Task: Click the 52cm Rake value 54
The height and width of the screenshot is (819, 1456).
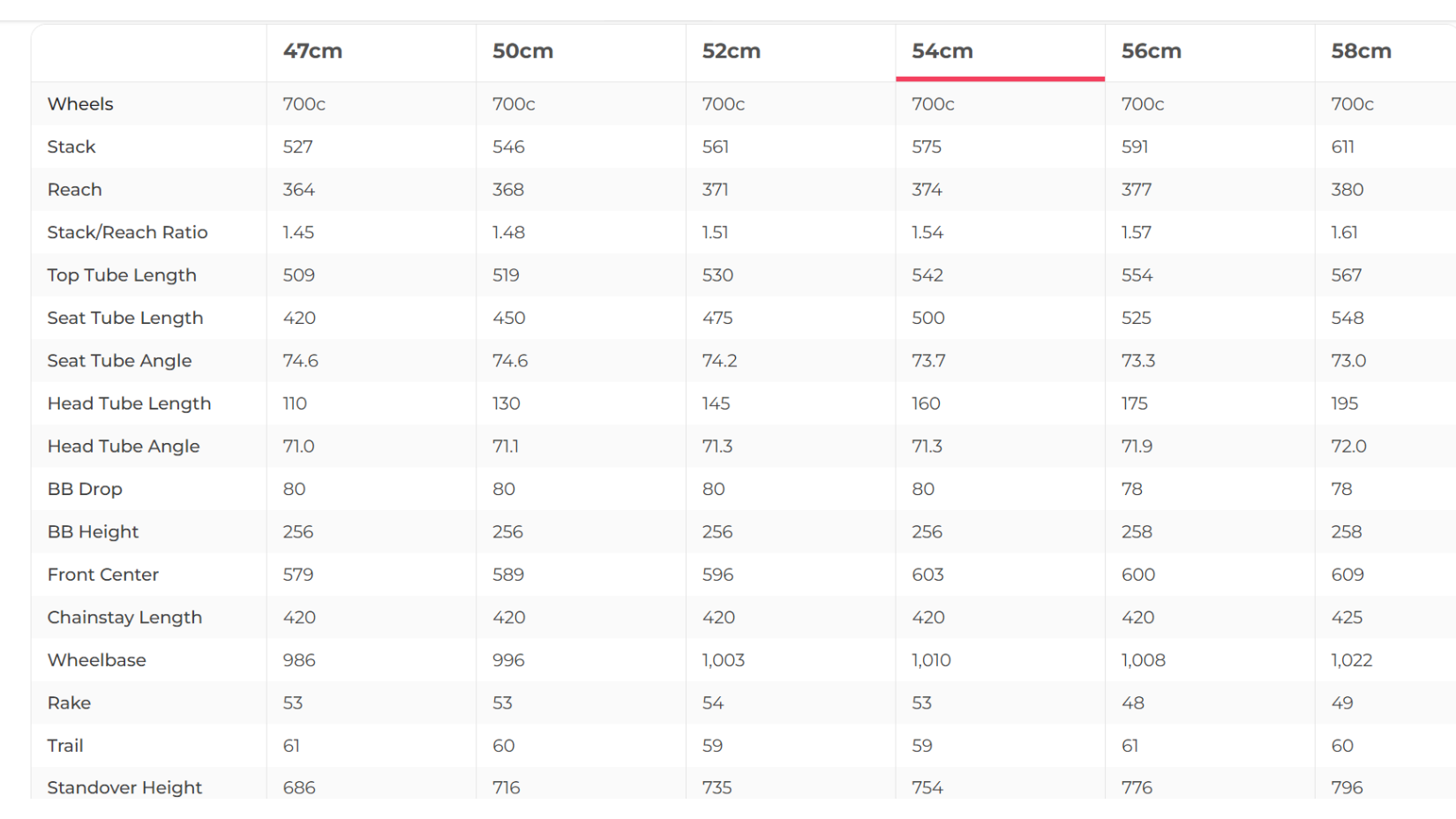Action: (713, 703)
